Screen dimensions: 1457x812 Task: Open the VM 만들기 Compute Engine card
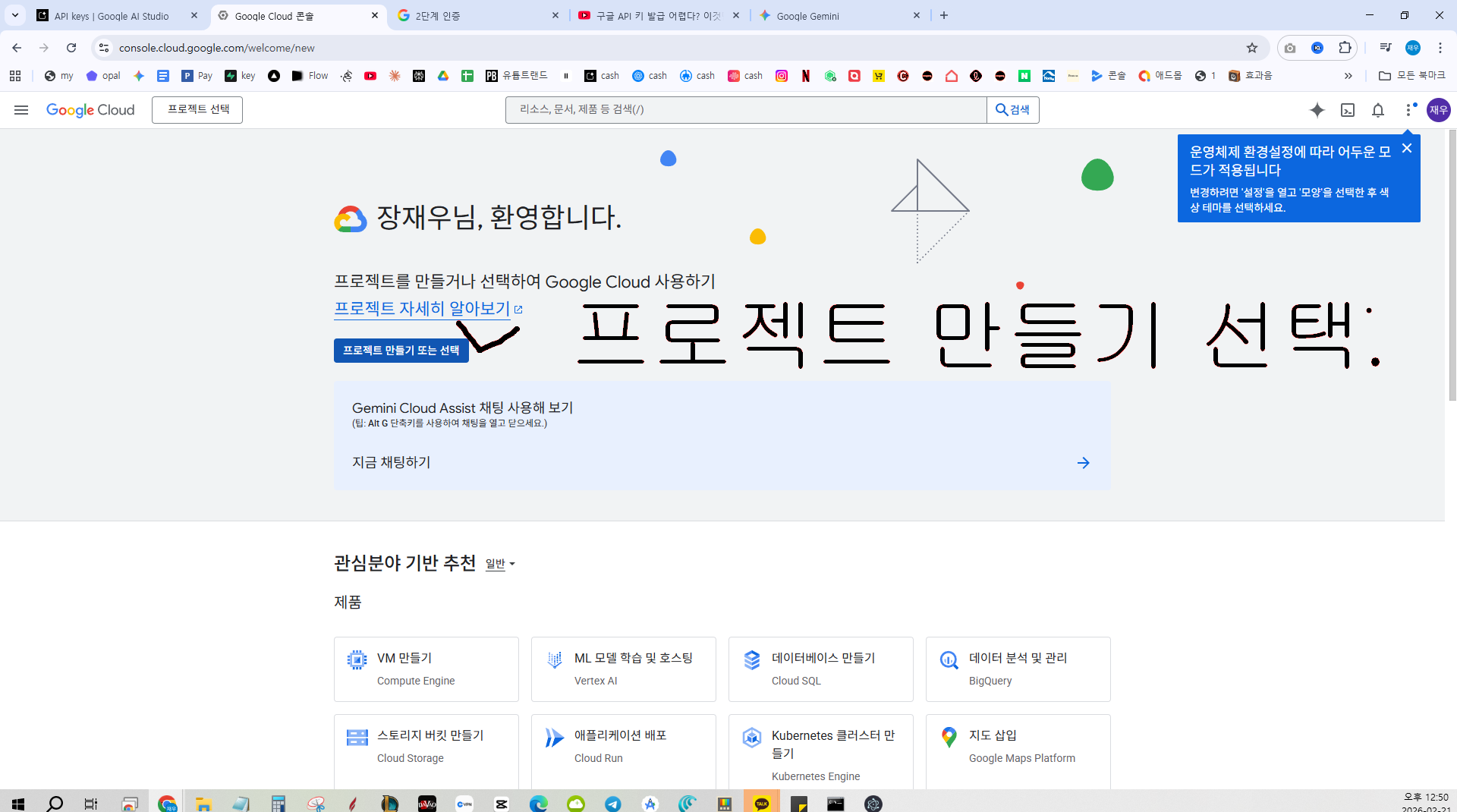tap(426, 669)
